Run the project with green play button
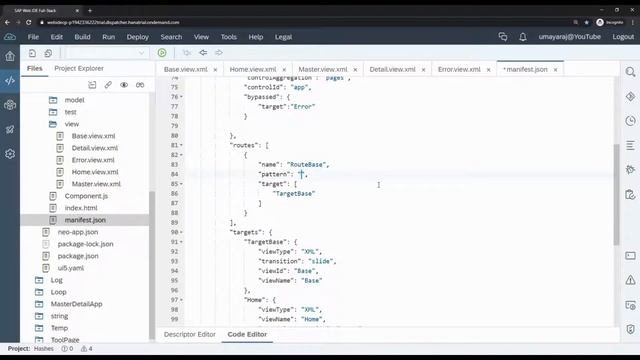640x360 pixels. coord(162,53)
